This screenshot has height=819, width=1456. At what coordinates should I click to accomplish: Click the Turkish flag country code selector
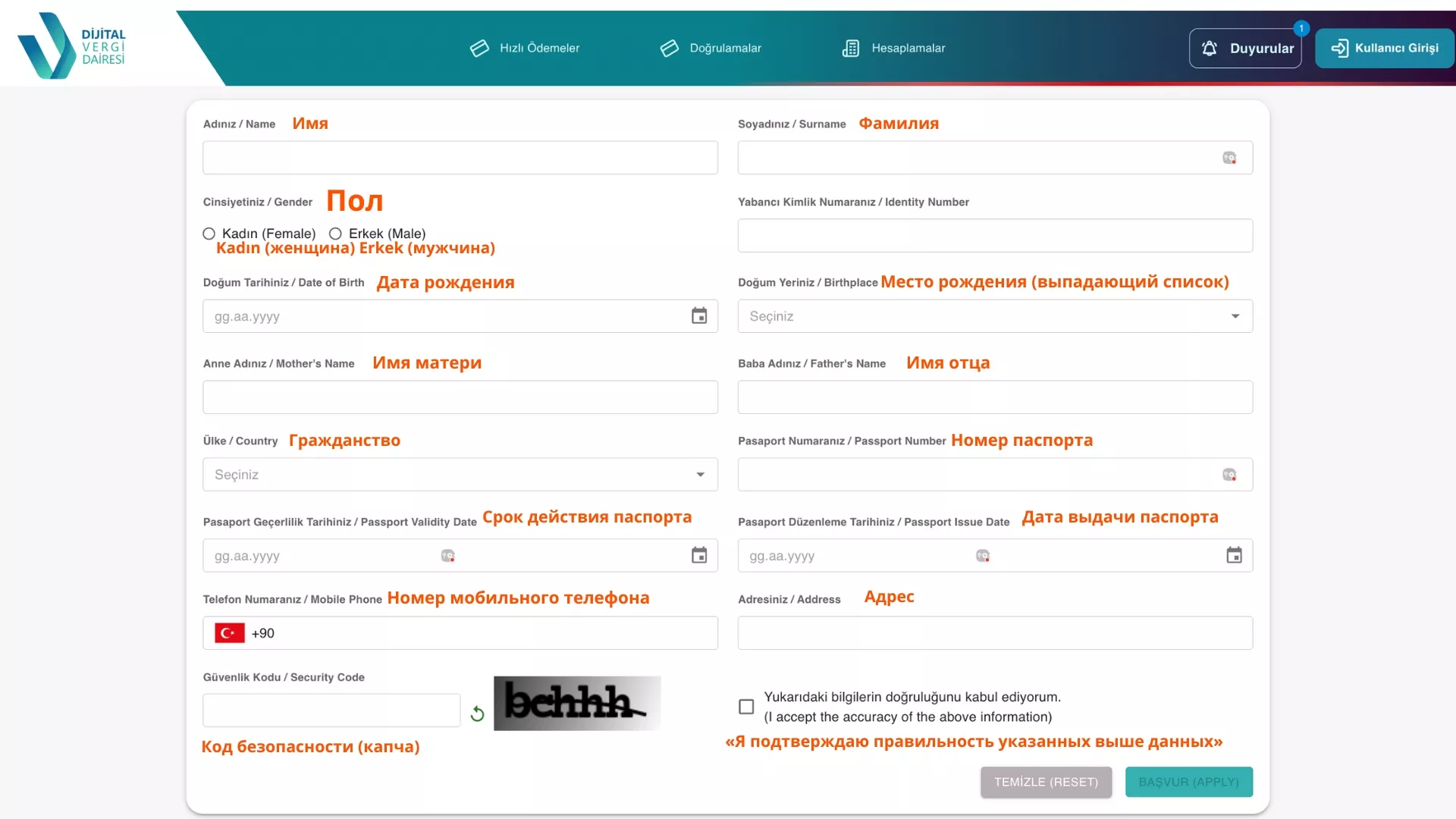point(230,633)
